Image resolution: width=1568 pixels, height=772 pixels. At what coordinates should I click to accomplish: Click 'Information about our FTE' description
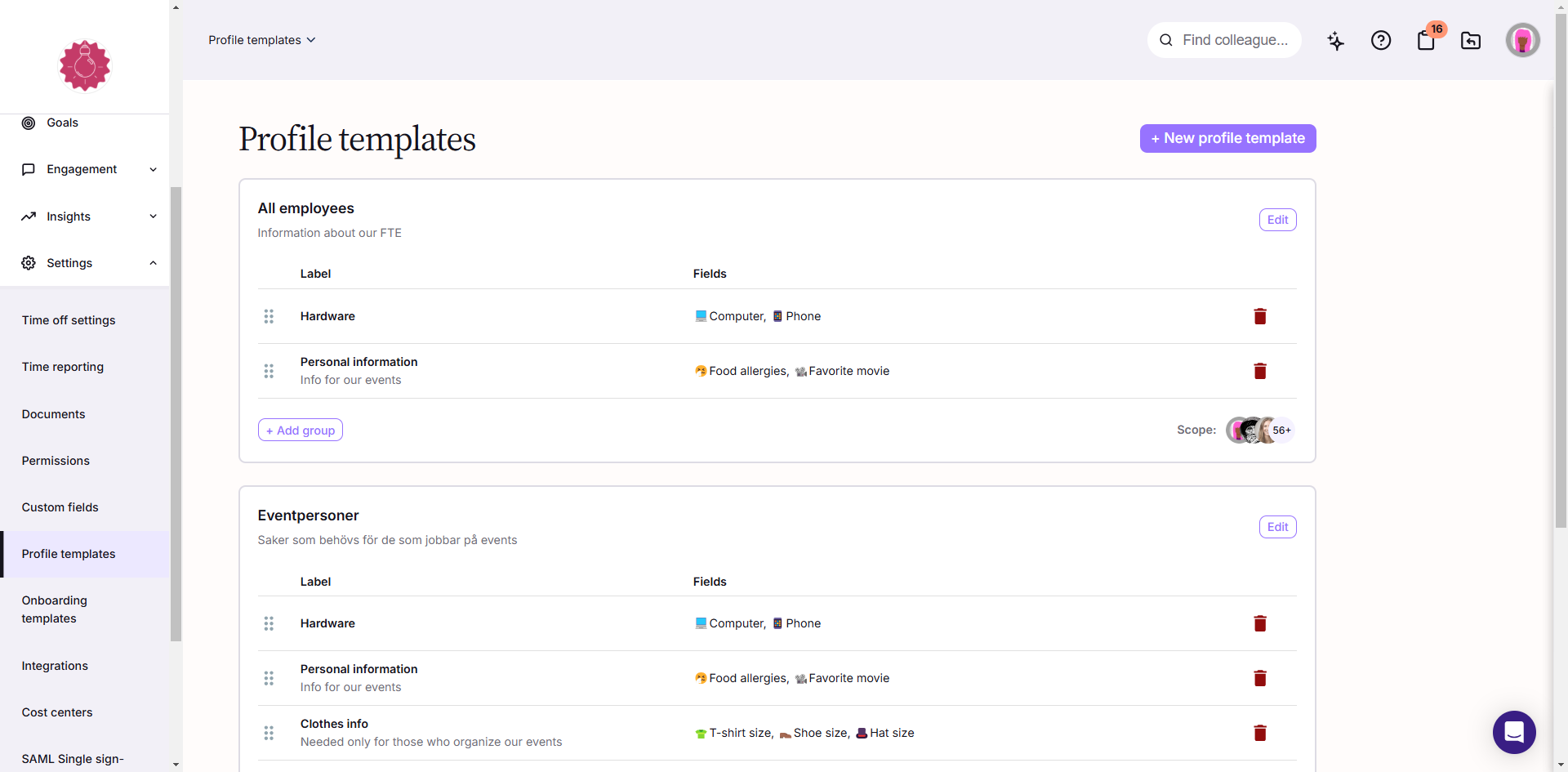point(329,233)
